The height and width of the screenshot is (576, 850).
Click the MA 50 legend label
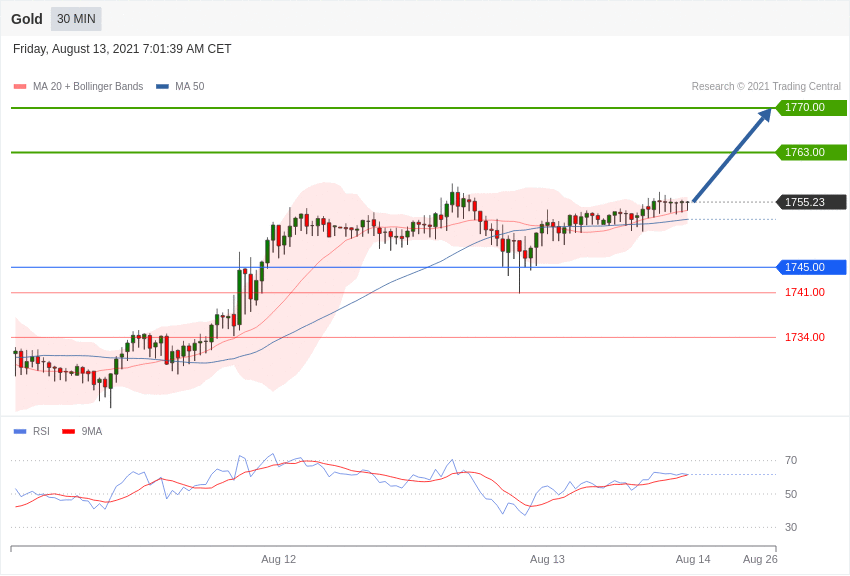pyautogui.click(x=189, y=86)
